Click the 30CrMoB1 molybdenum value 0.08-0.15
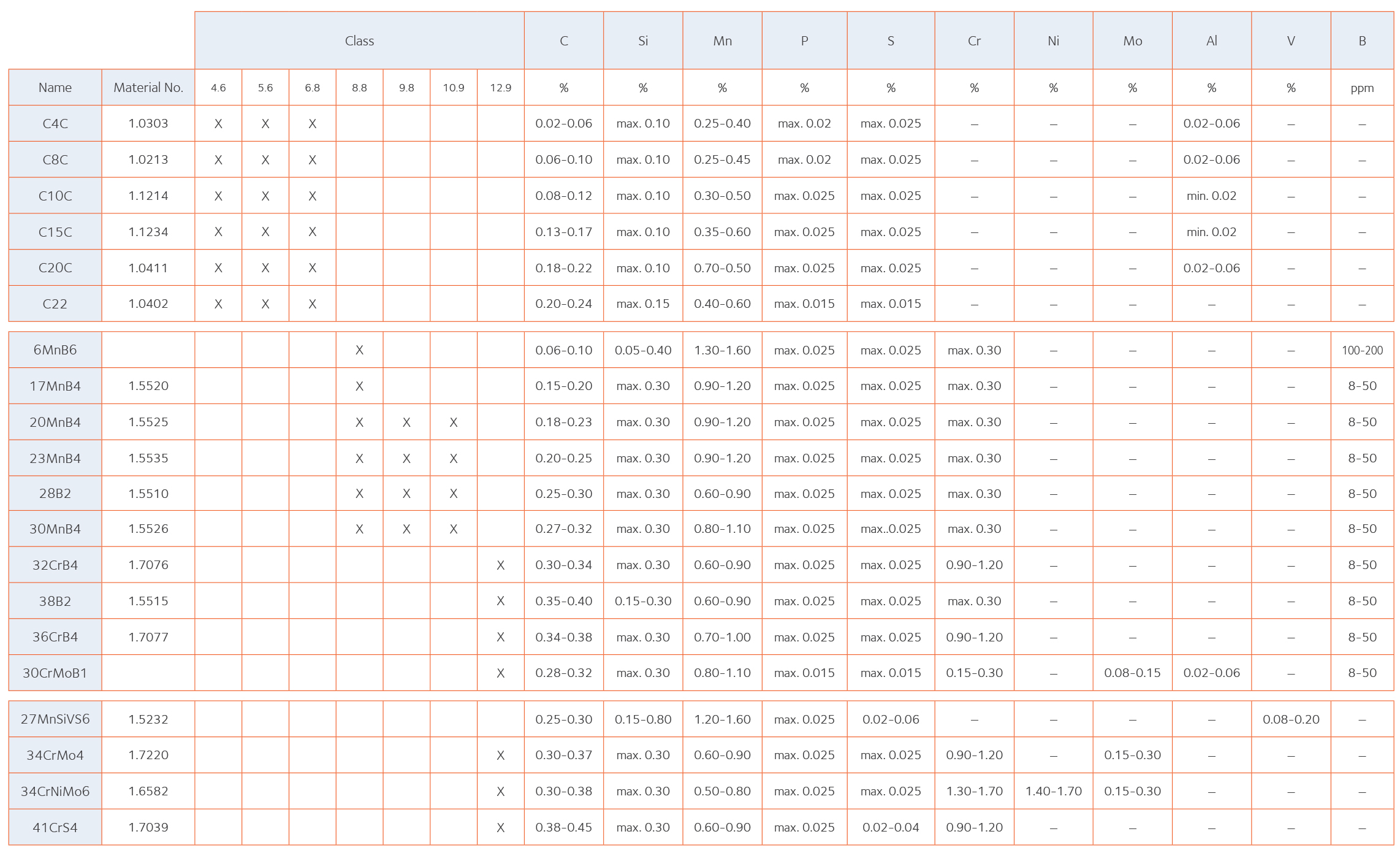This screenshot has width=1400, height=853. (x=1132, y=673)
